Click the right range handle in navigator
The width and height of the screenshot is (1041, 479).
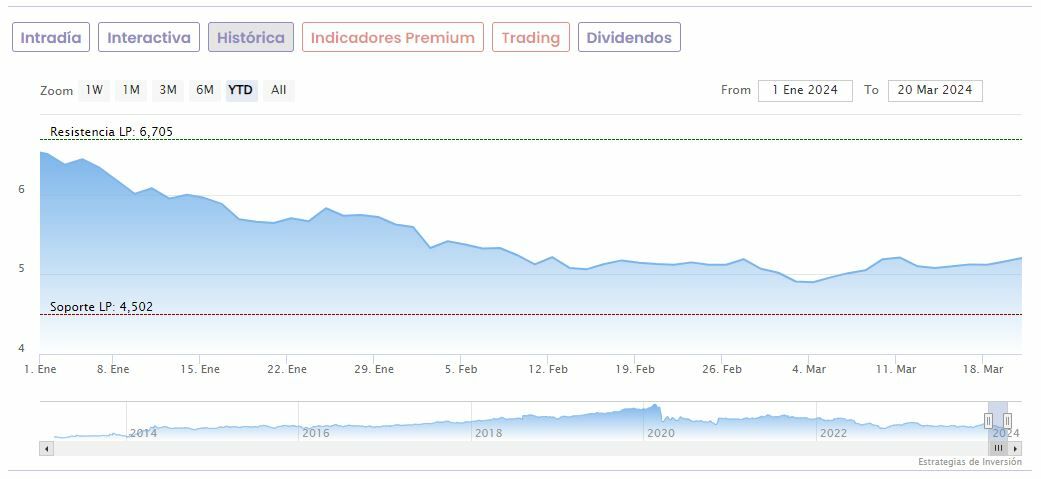(x=1007, y=420)
